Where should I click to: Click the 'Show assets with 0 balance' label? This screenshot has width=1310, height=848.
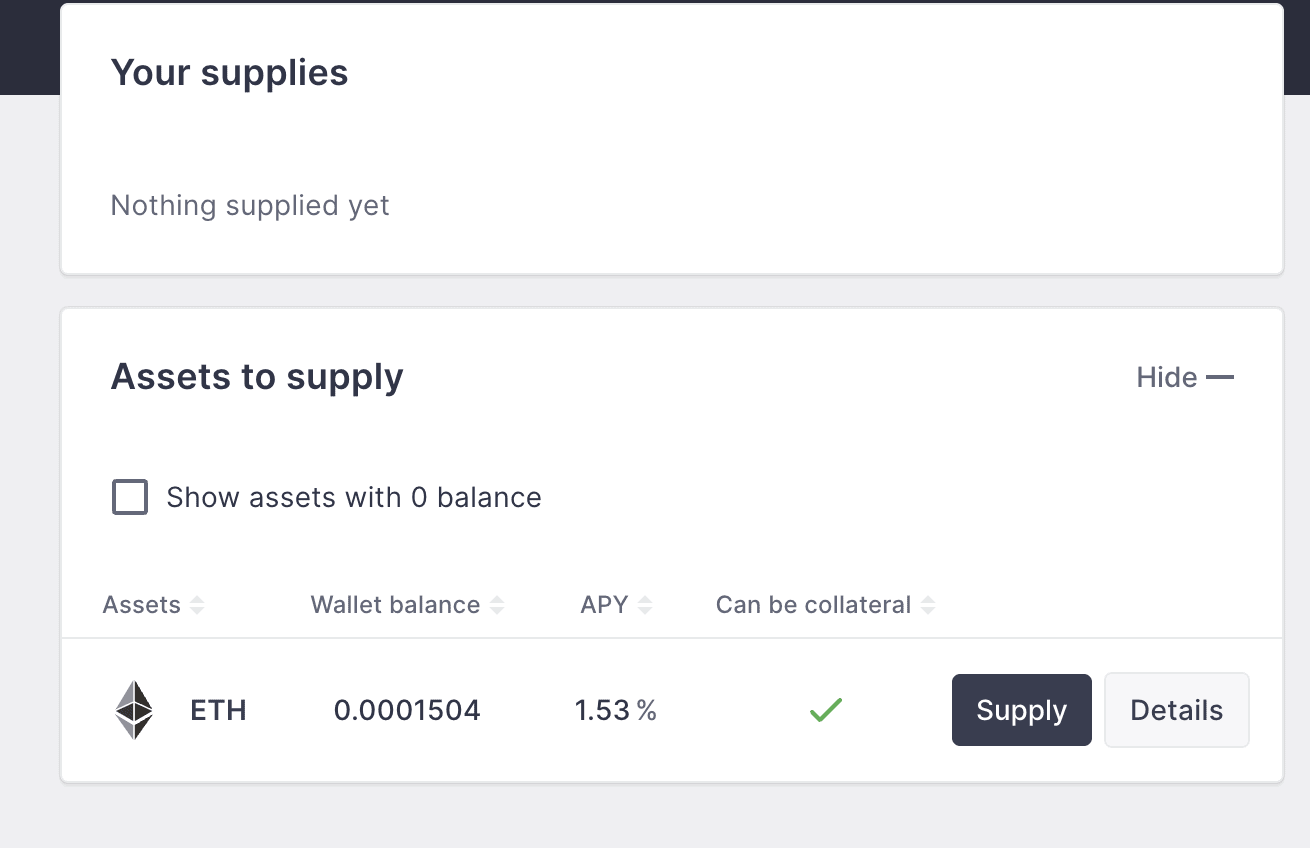tap(353, 497)
